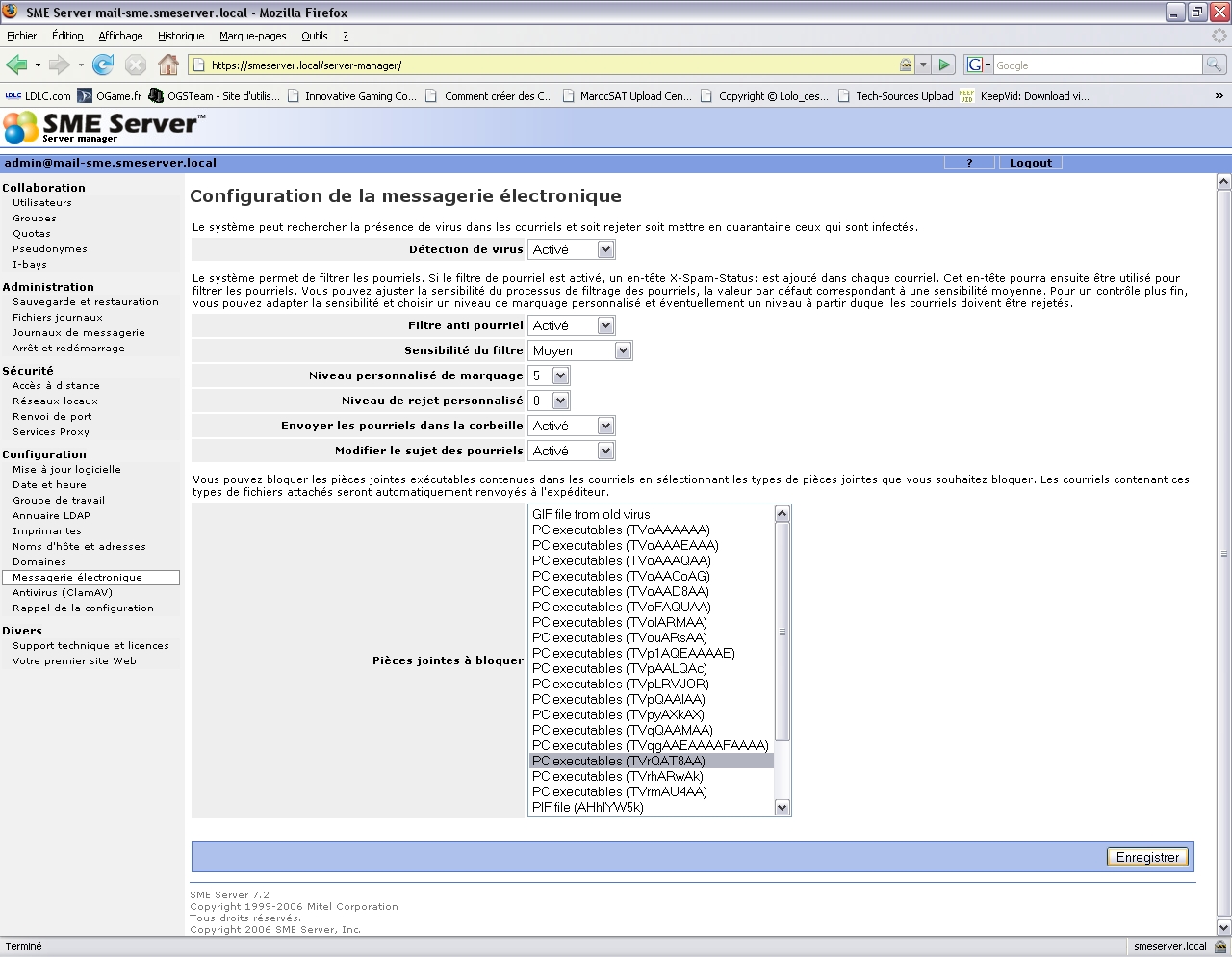Click the ? help button in header

click(970, 163)
